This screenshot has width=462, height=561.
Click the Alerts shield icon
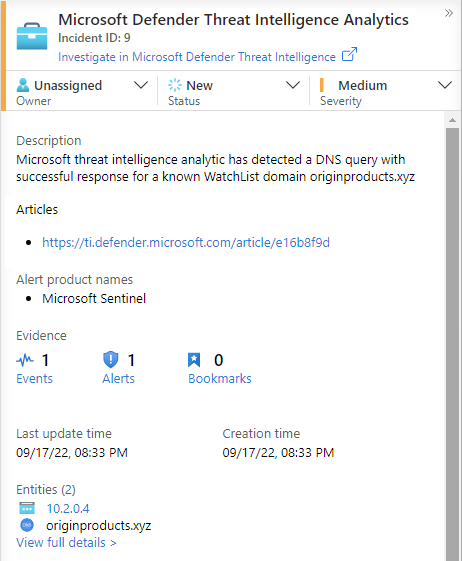pos(111,360)
